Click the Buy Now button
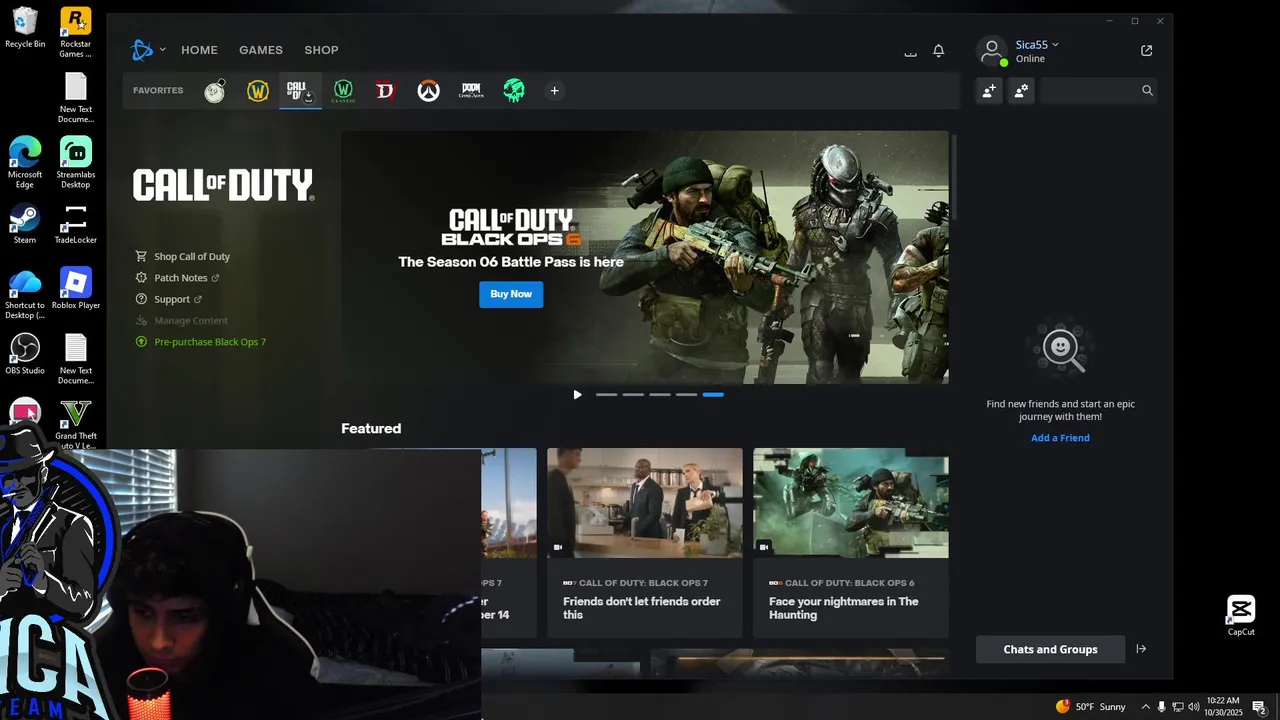The width and height of the screenshot is (1280, 720). 511,294
